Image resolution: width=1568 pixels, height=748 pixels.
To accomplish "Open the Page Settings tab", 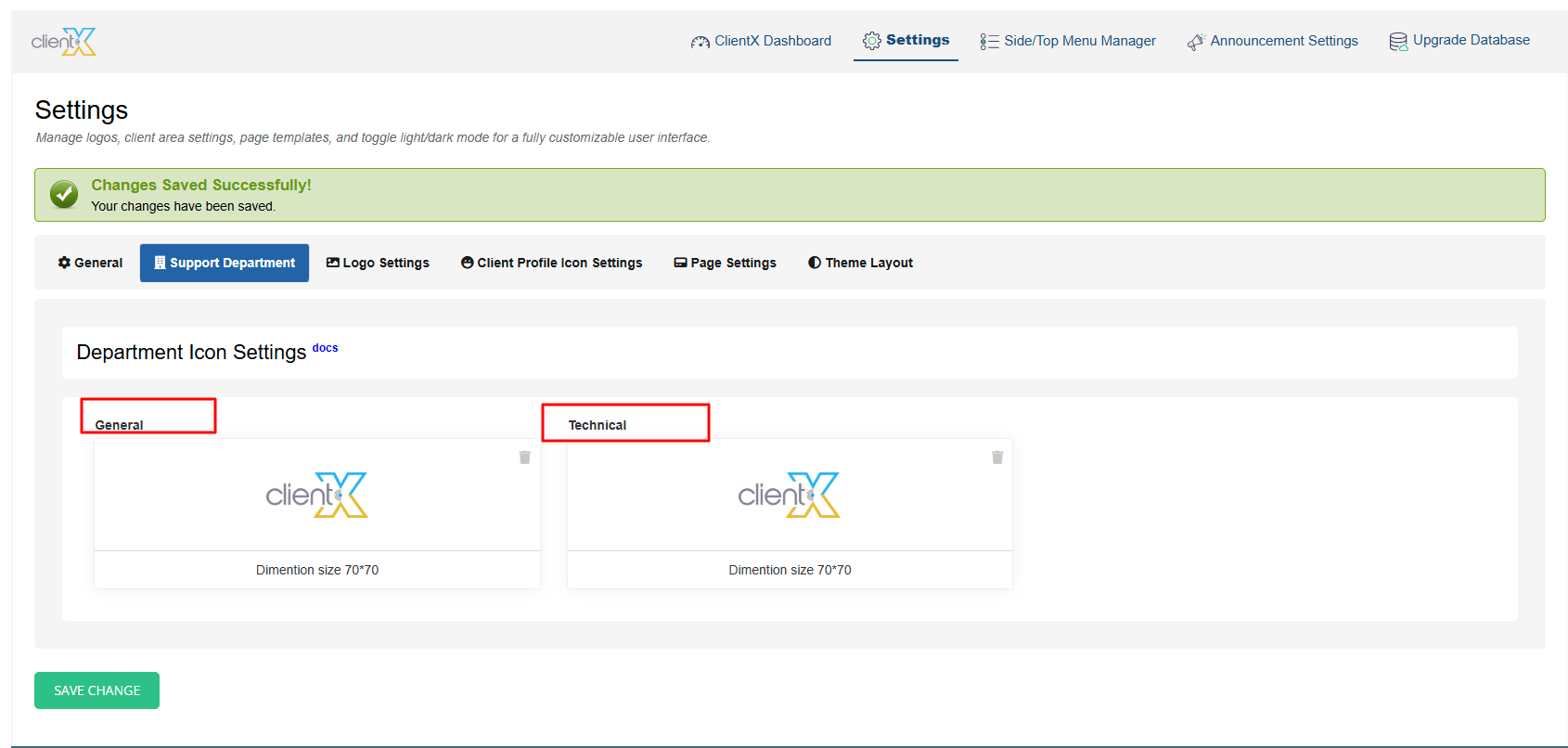I will pyautogui.click(x=725, y=263).
